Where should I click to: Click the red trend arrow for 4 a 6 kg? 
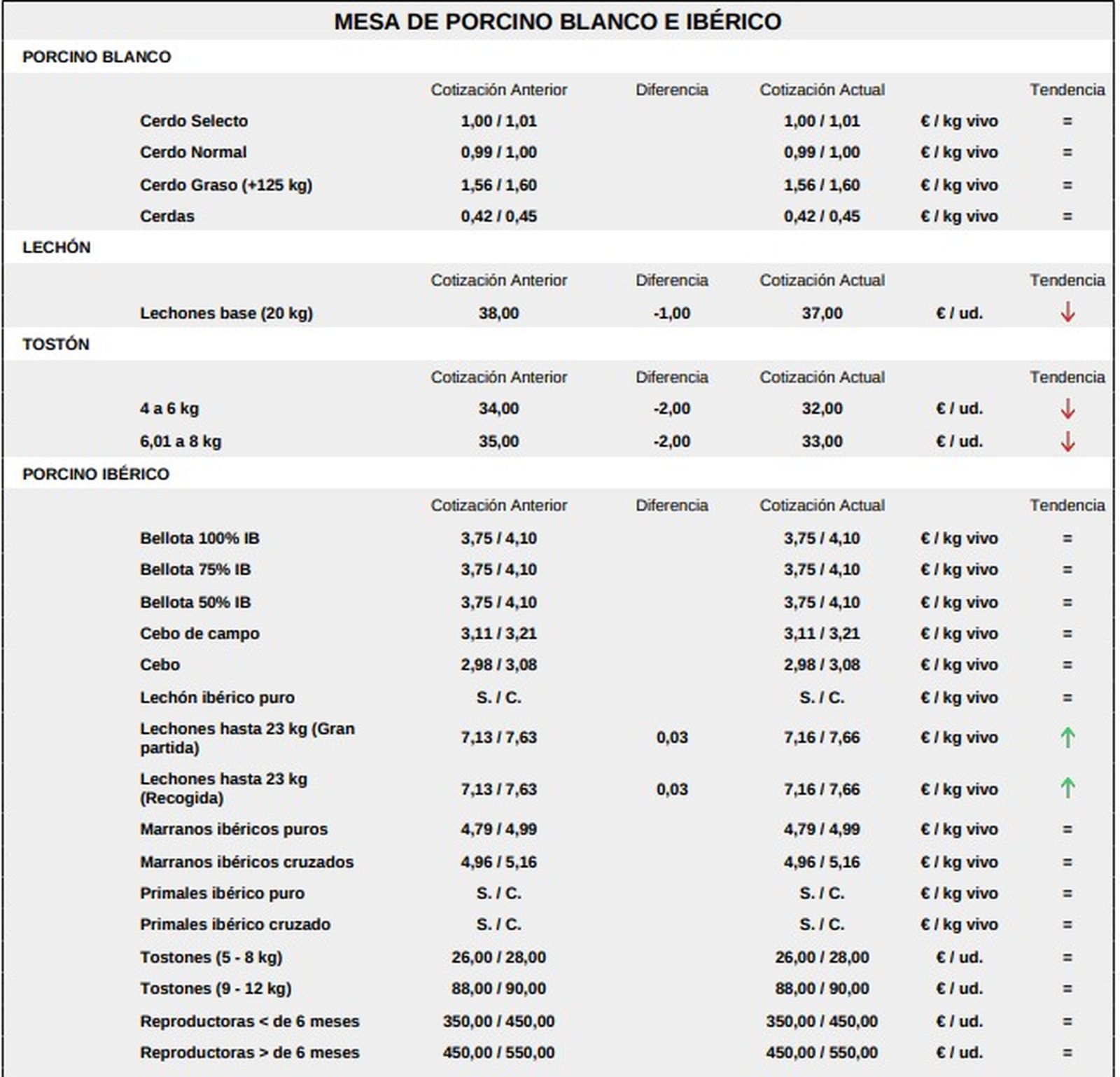[x=1067, y=408]
